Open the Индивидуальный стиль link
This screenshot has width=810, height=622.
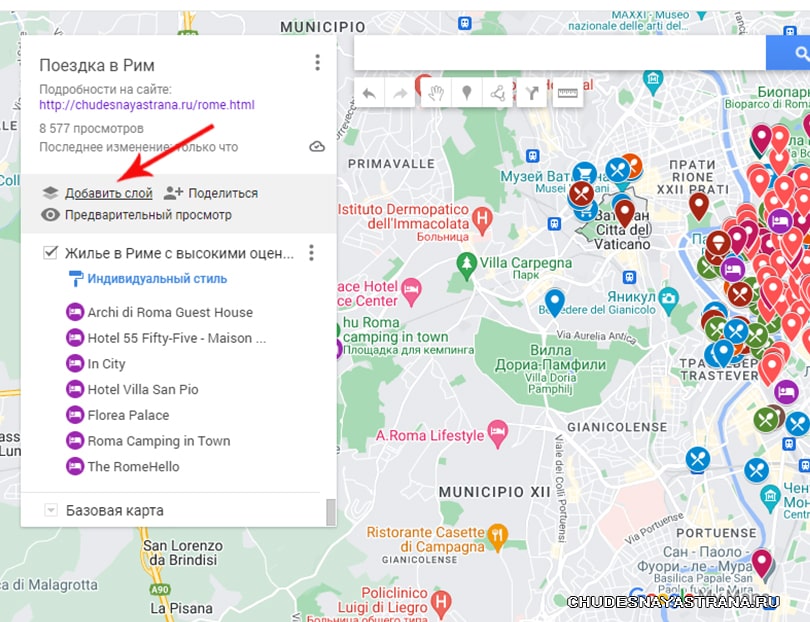(157, 279)
